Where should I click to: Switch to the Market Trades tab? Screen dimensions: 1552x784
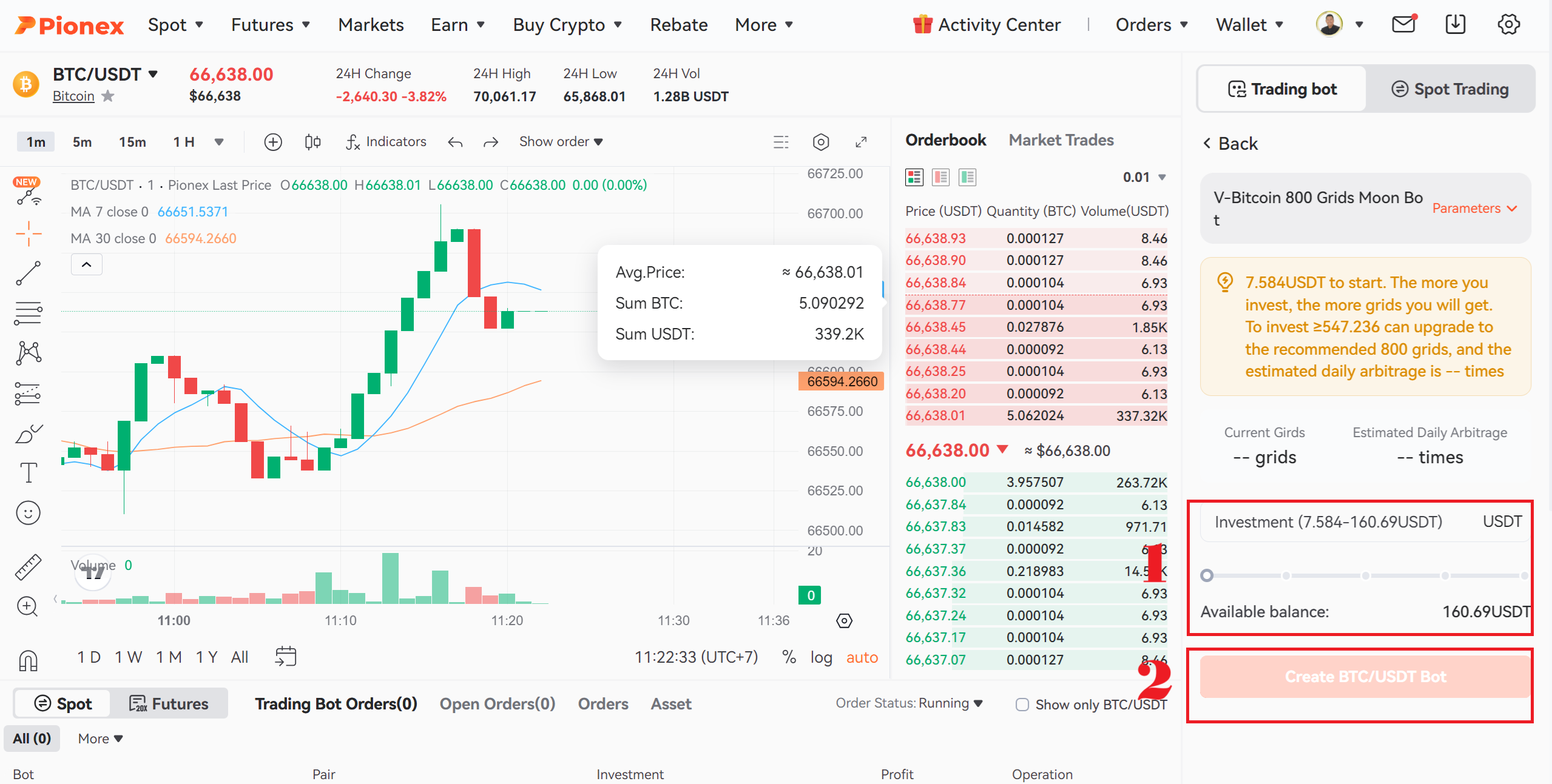pyautogui.click(x=1061, y=140)
